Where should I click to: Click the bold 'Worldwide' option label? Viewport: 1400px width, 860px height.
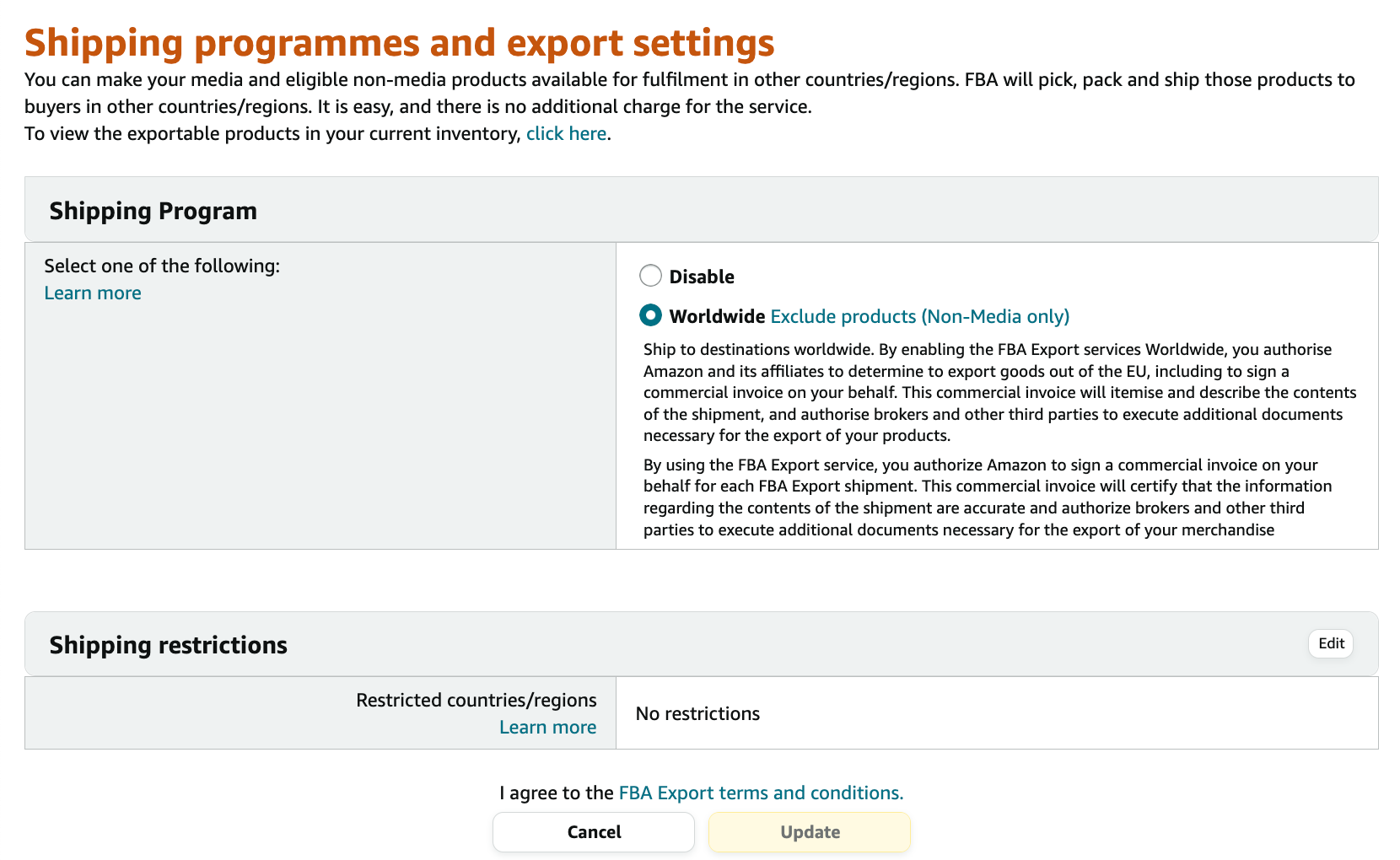pyautogui.click(x=717, y=316)
